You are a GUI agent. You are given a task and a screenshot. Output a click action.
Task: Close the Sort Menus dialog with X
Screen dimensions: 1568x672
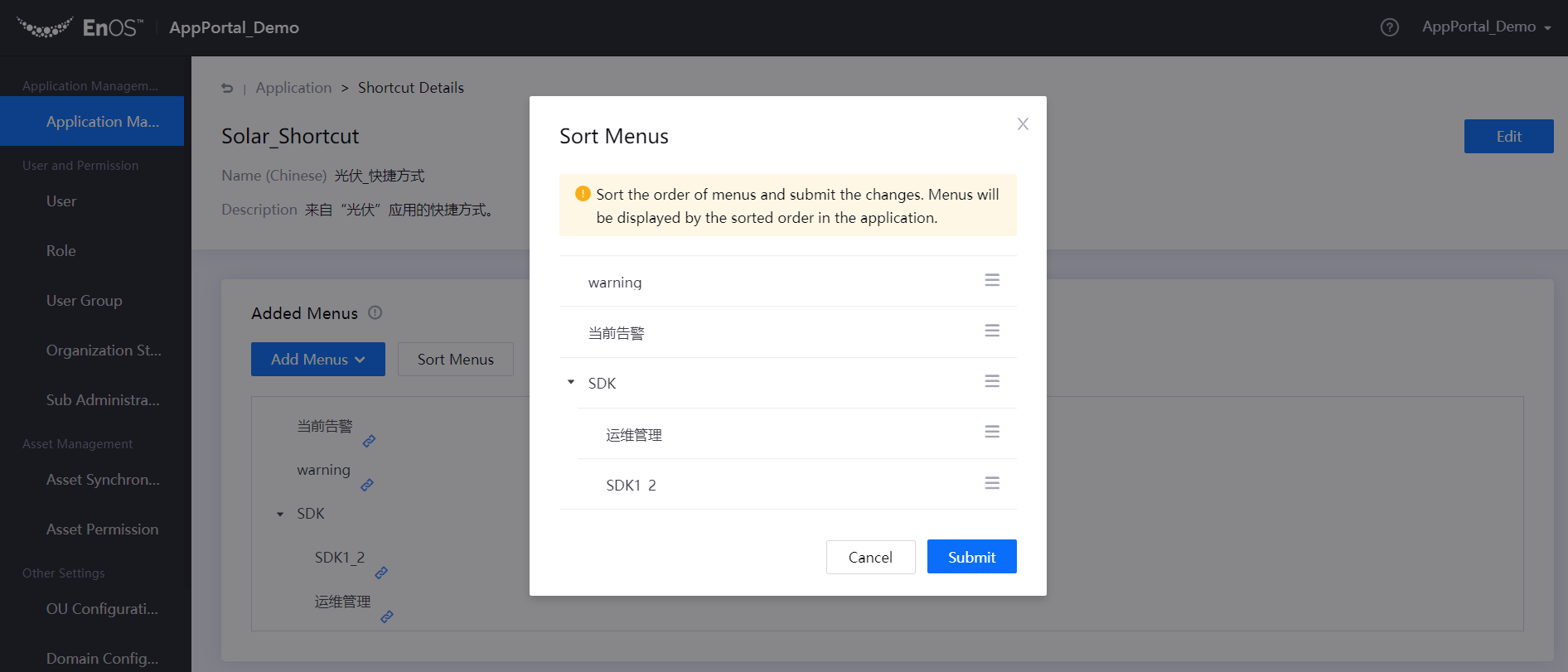(1023, 123)
